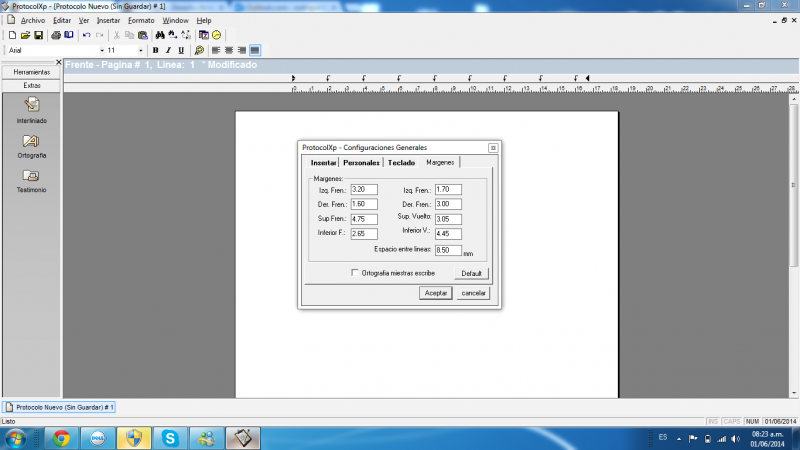Open the Formato menu

(x=141, y=20)
